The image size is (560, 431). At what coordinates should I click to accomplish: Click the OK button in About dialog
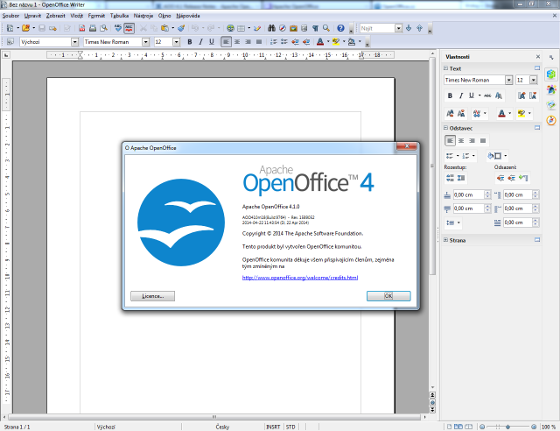389,296
